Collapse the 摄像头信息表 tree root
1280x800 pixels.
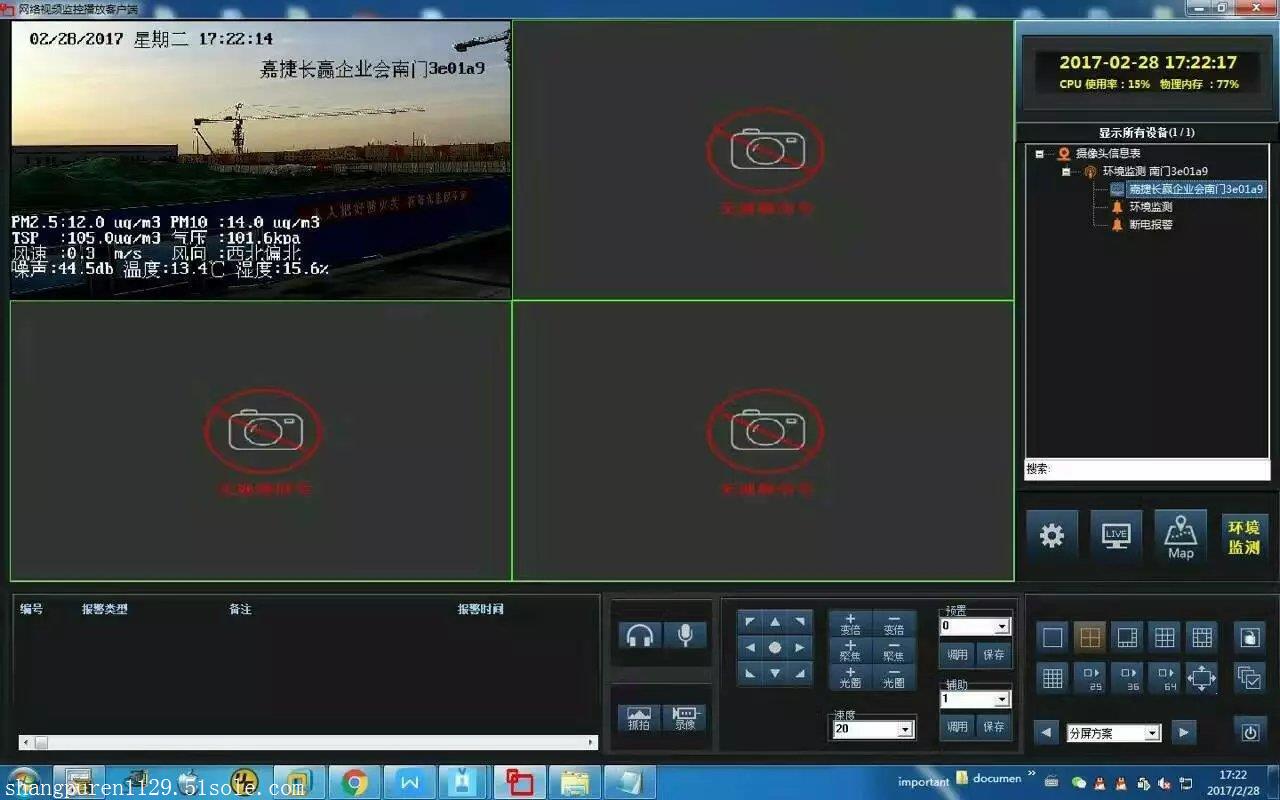pyautogui.click(x=1040, y=154)
